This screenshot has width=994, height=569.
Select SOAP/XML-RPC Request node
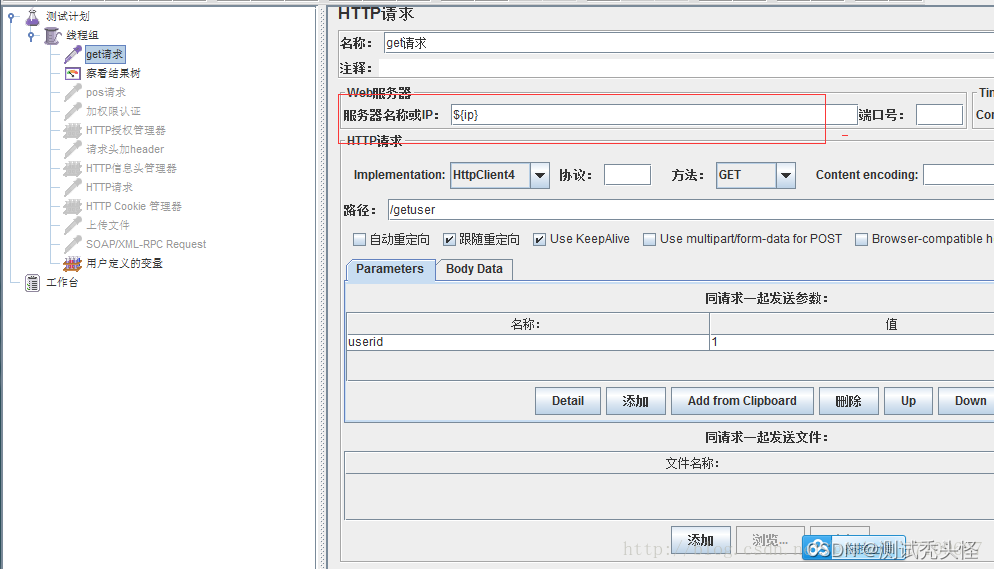coord(146,245)
